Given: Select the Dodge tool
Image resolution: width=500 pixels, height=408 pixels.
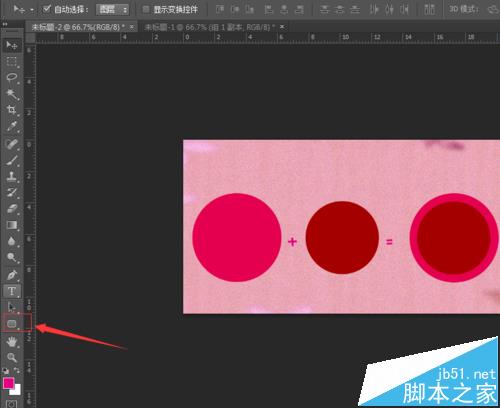Looking at the screenshot, I should coord(12,257).
